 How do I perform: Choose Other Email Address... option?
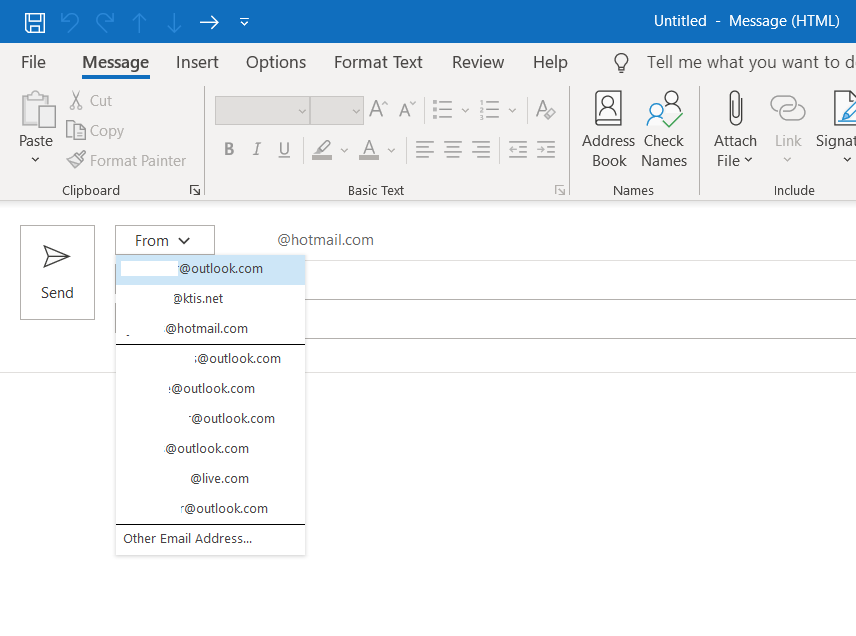click(x=210, y=539)
